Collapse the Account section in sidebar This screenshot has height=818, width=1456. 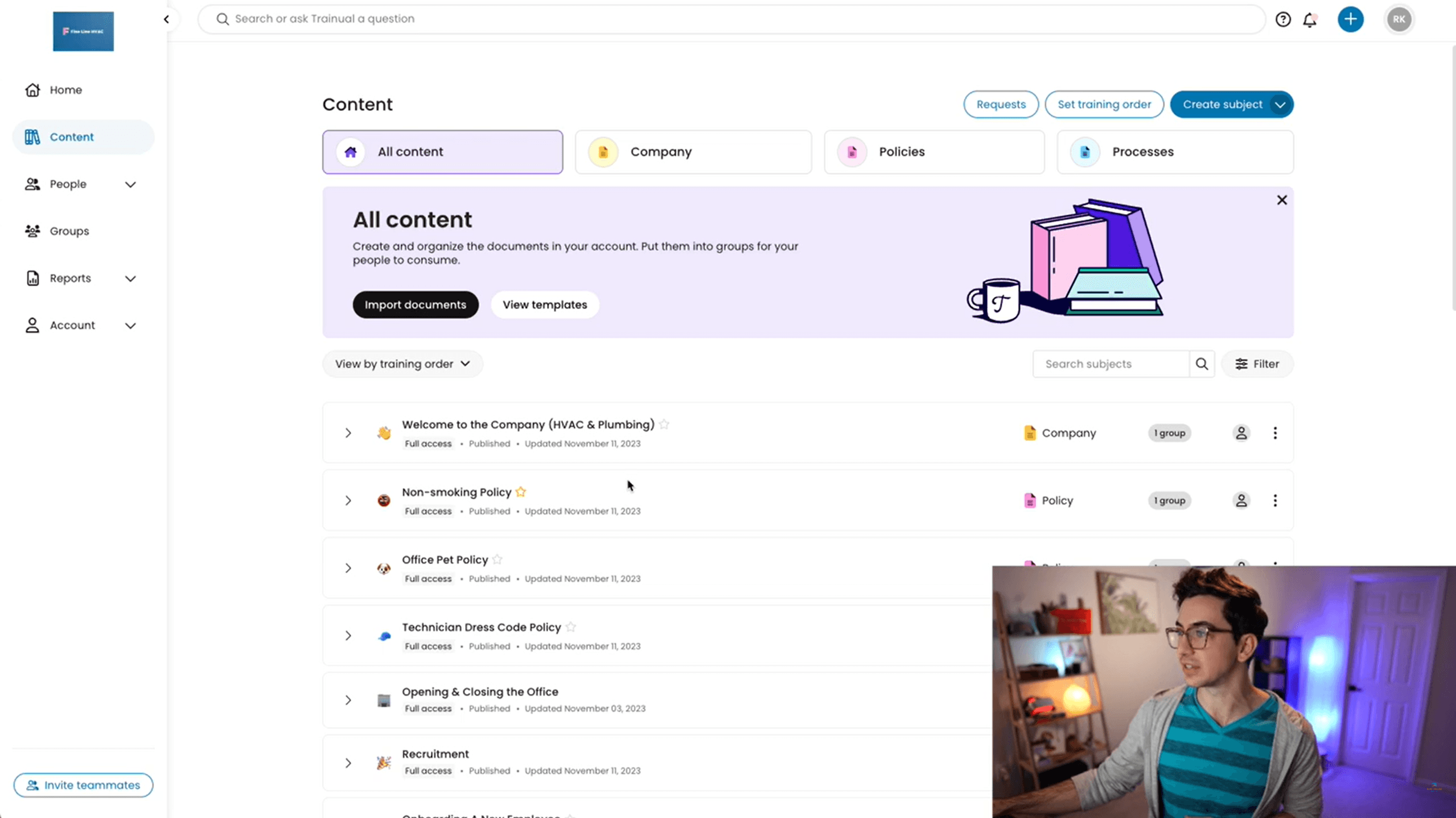pyautogui.click(x=130, y=325)
